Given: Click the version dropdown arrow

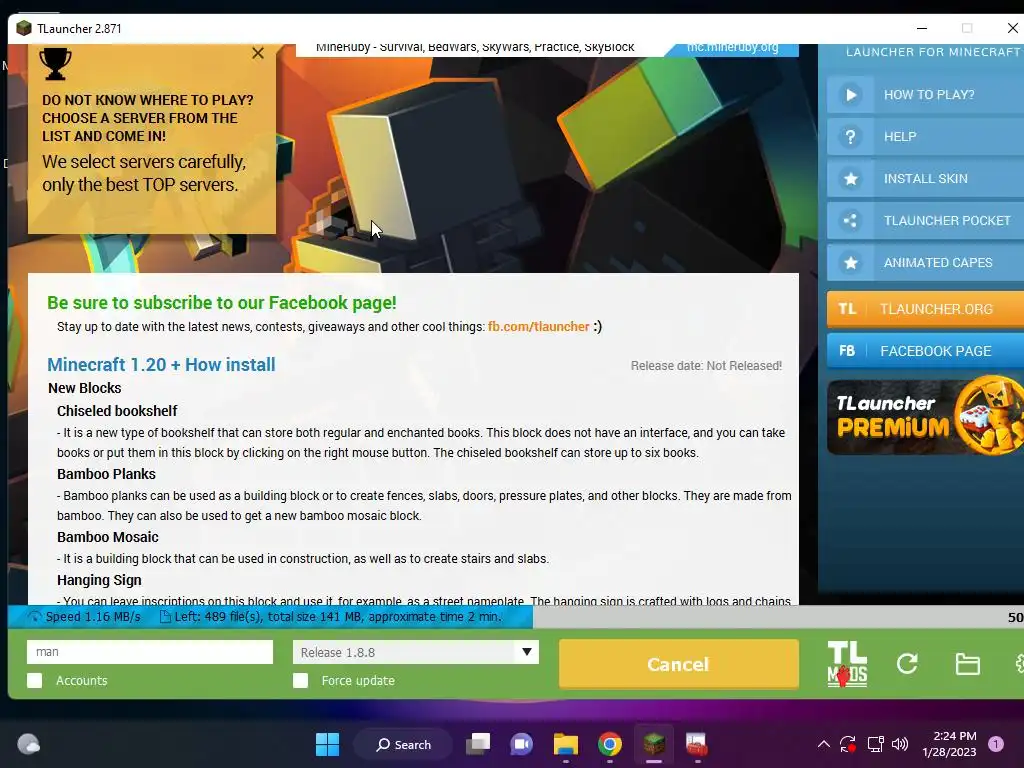Looking at the screenshot, I should (526, 652).
